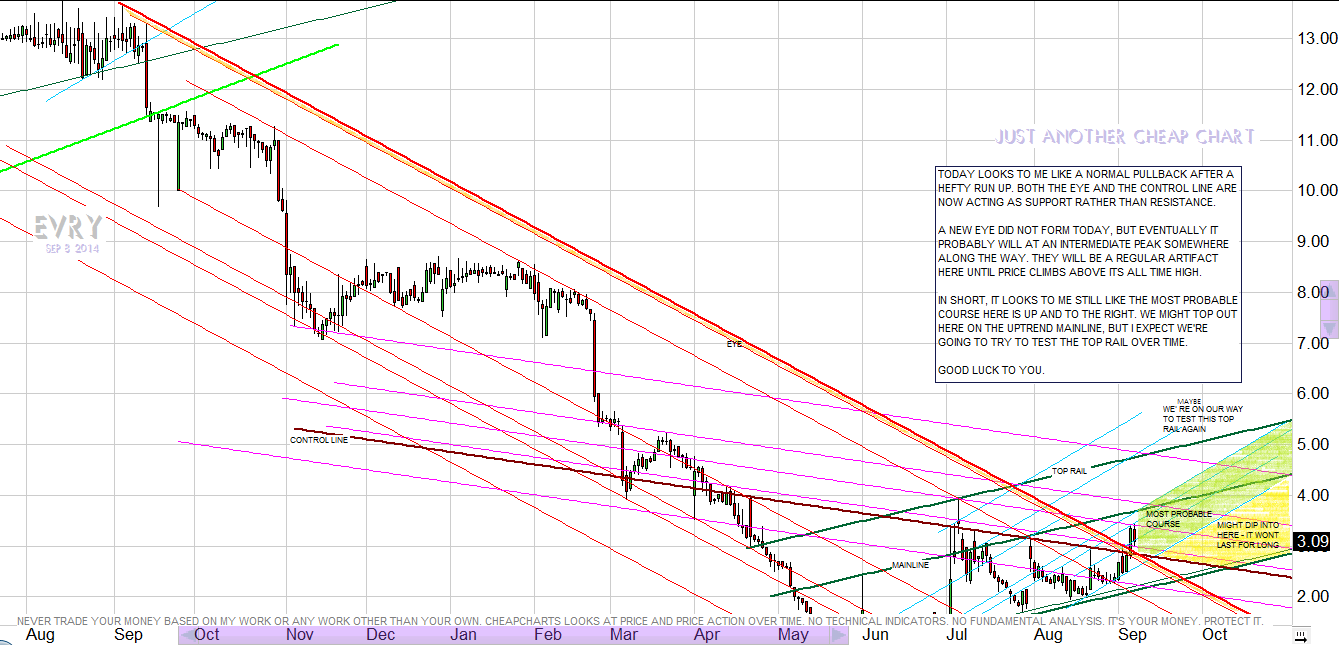
Task: Select the TOP RAIL label
Action: [1067, 470]
